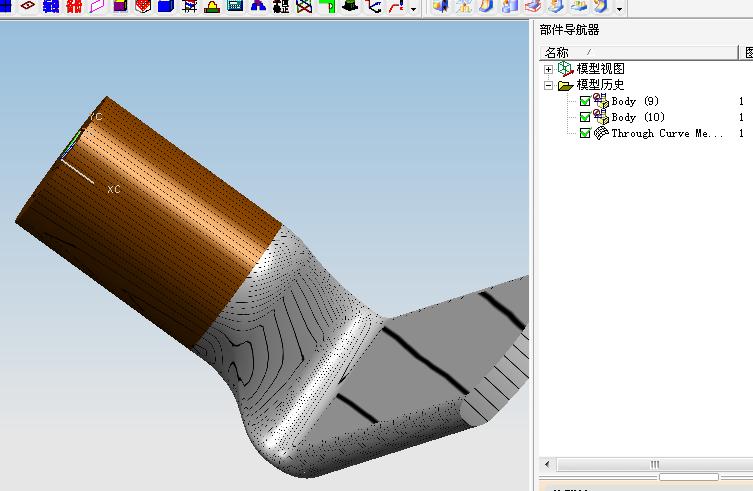The height and width of the screenshot is (491, 753).
Task: Click the third icon of the second toolbar
Action: point(486,6)
